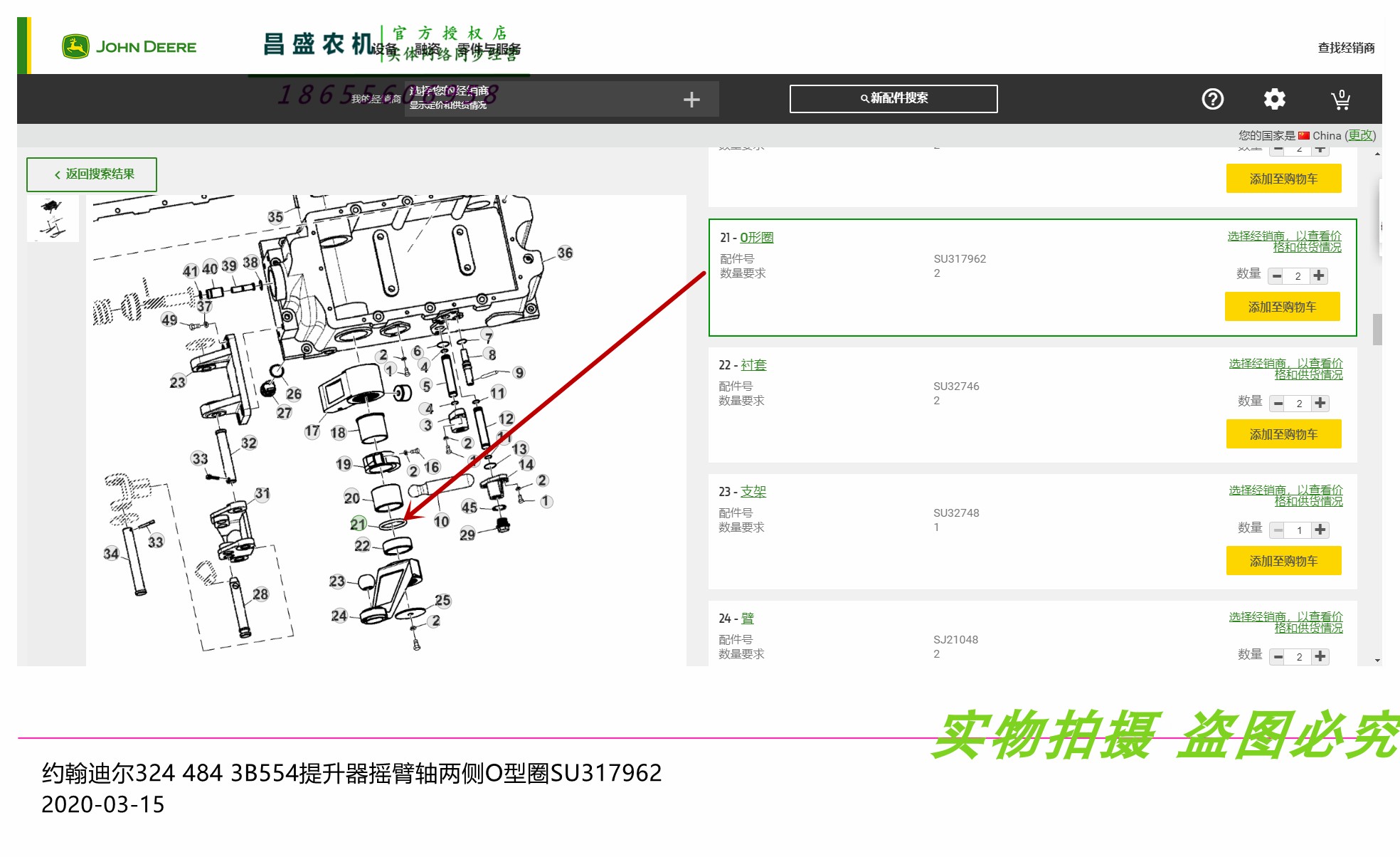1400x857 pixels.
Task: Select dealer link for item 22 pricing
Action: 1285,369
